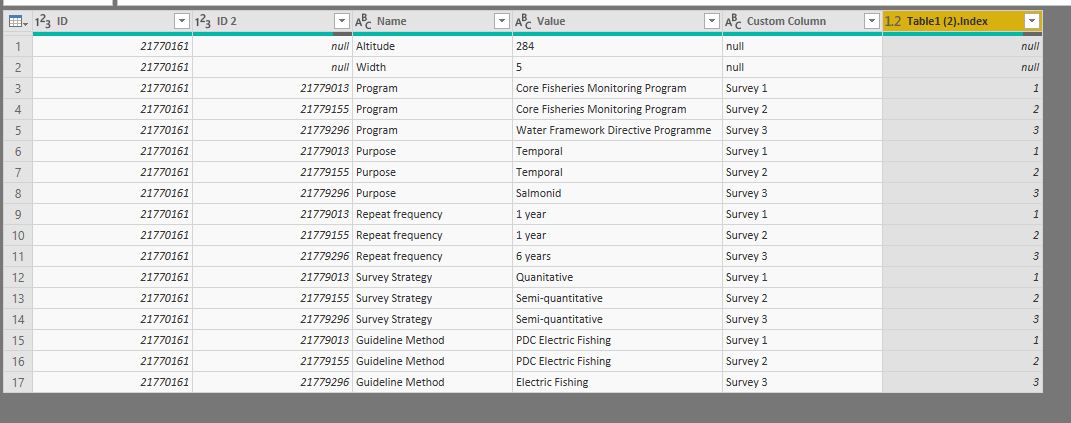Click the Custom Column data type icon
This screenshot has height=423, width=1071.
pyautogui.click(x=733, y=22)
